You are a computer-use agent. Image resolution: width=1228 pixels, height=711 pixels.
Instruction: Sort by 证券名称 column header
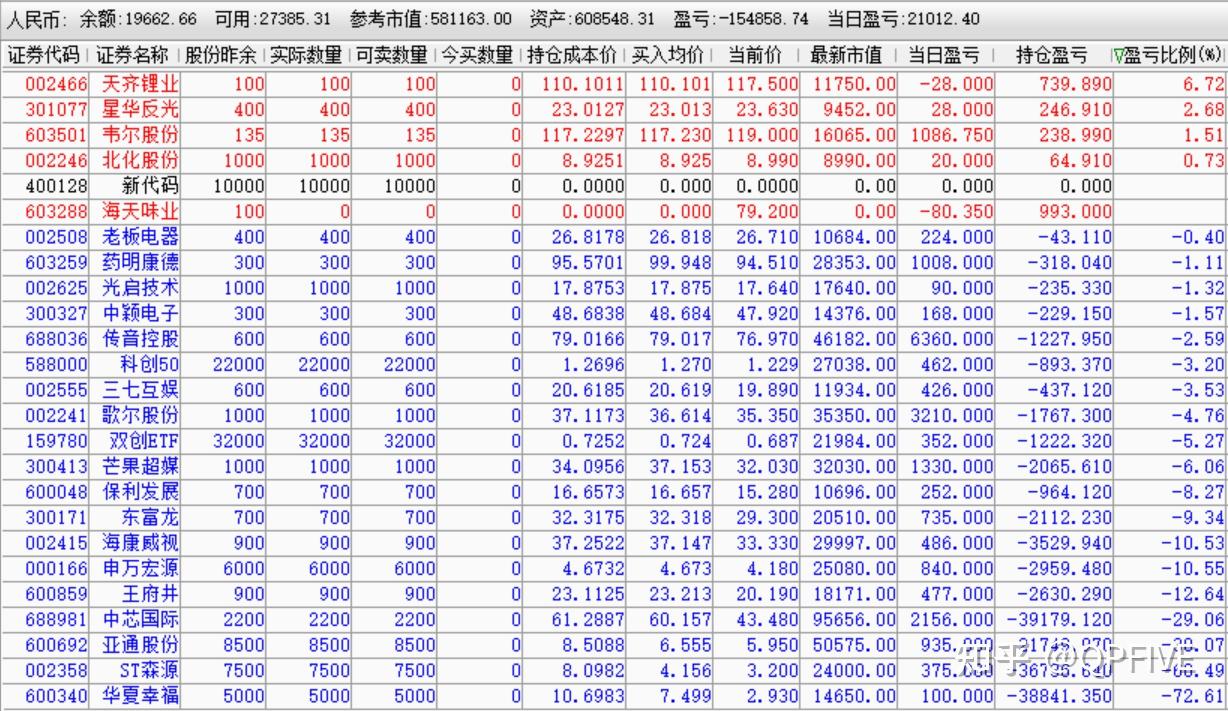(x=134, y=55)
